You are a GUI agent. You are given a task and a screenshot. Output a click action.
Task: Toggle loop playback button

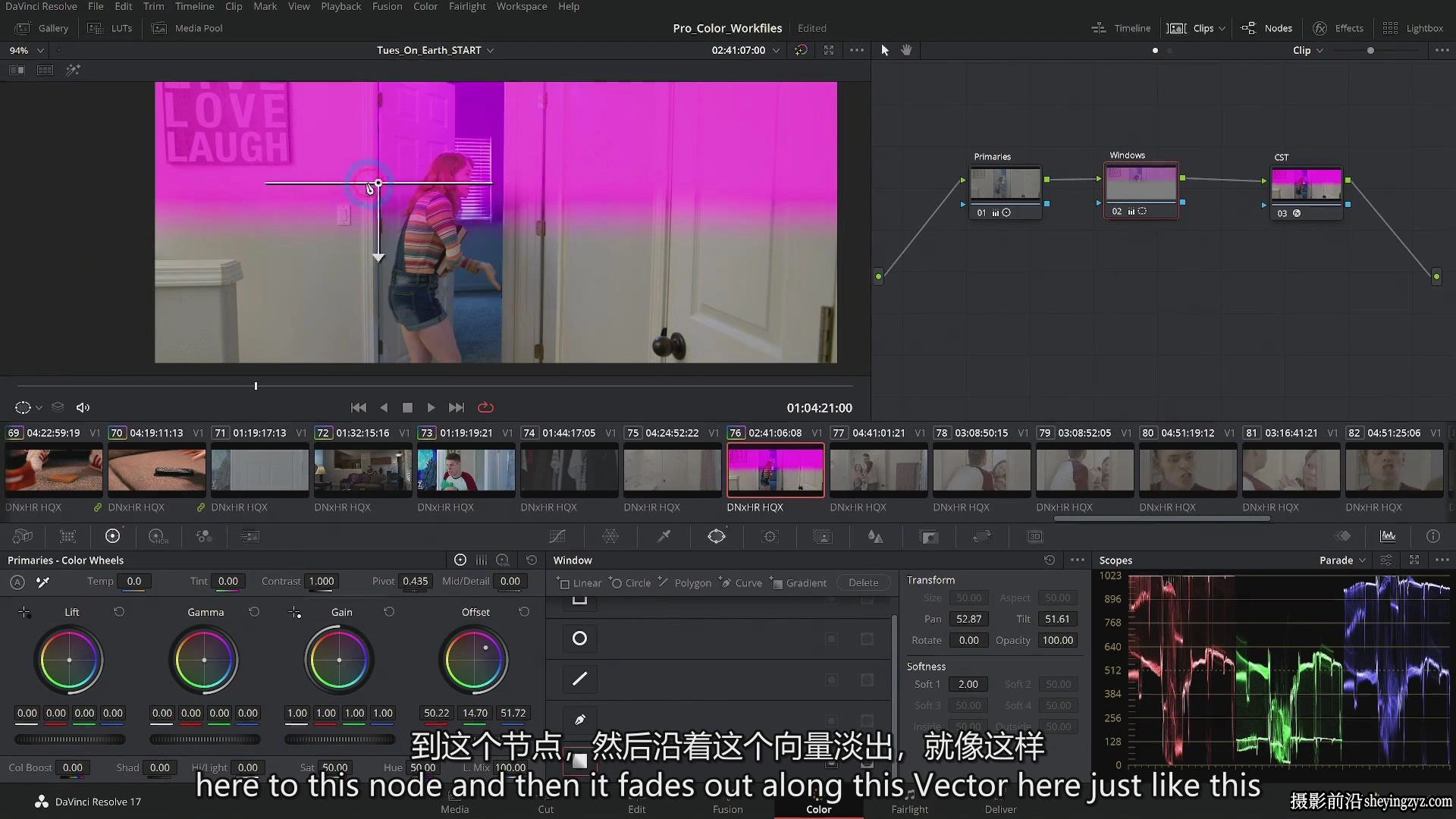click(486, 407)
